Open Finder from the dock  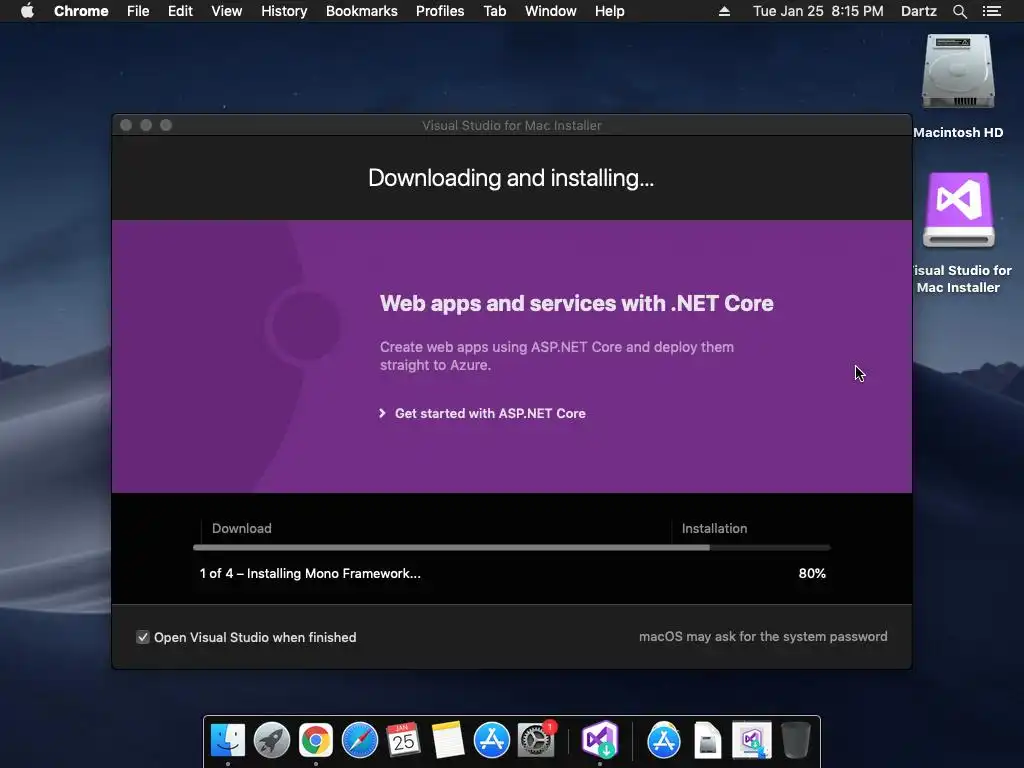[227, 740]
